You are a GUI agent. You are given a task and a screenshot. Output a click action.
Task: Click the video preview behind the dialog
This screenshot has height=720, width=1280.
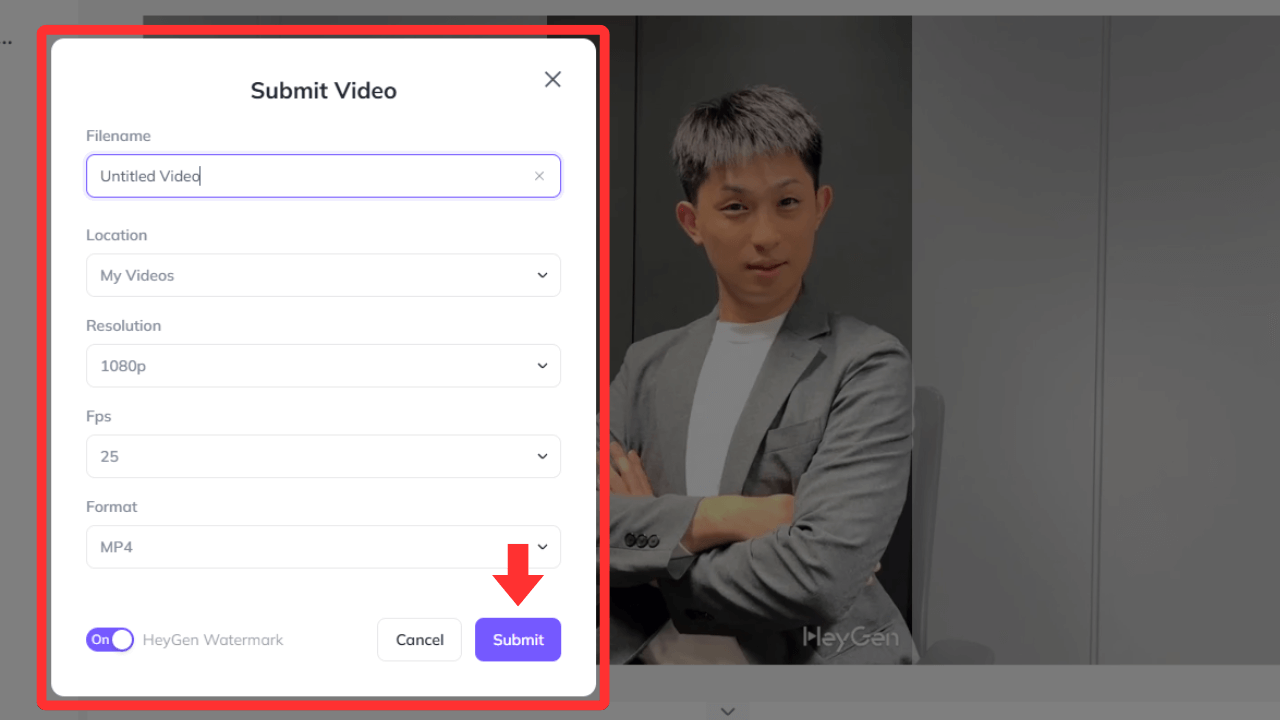(x=940, y=340)
